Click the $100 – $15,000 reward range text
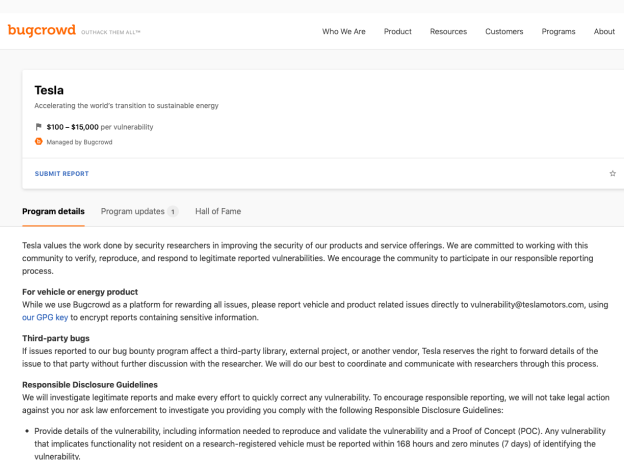 pos(73,127)
